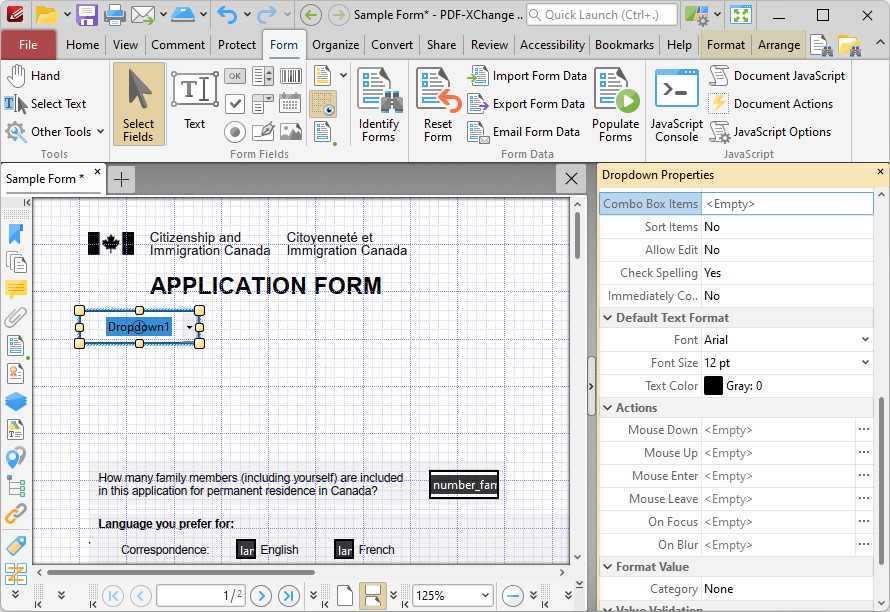The height and width of the screenshot is (612, 890).
Task: Open the Category dropdown showing None
Action: click(787, 589)
